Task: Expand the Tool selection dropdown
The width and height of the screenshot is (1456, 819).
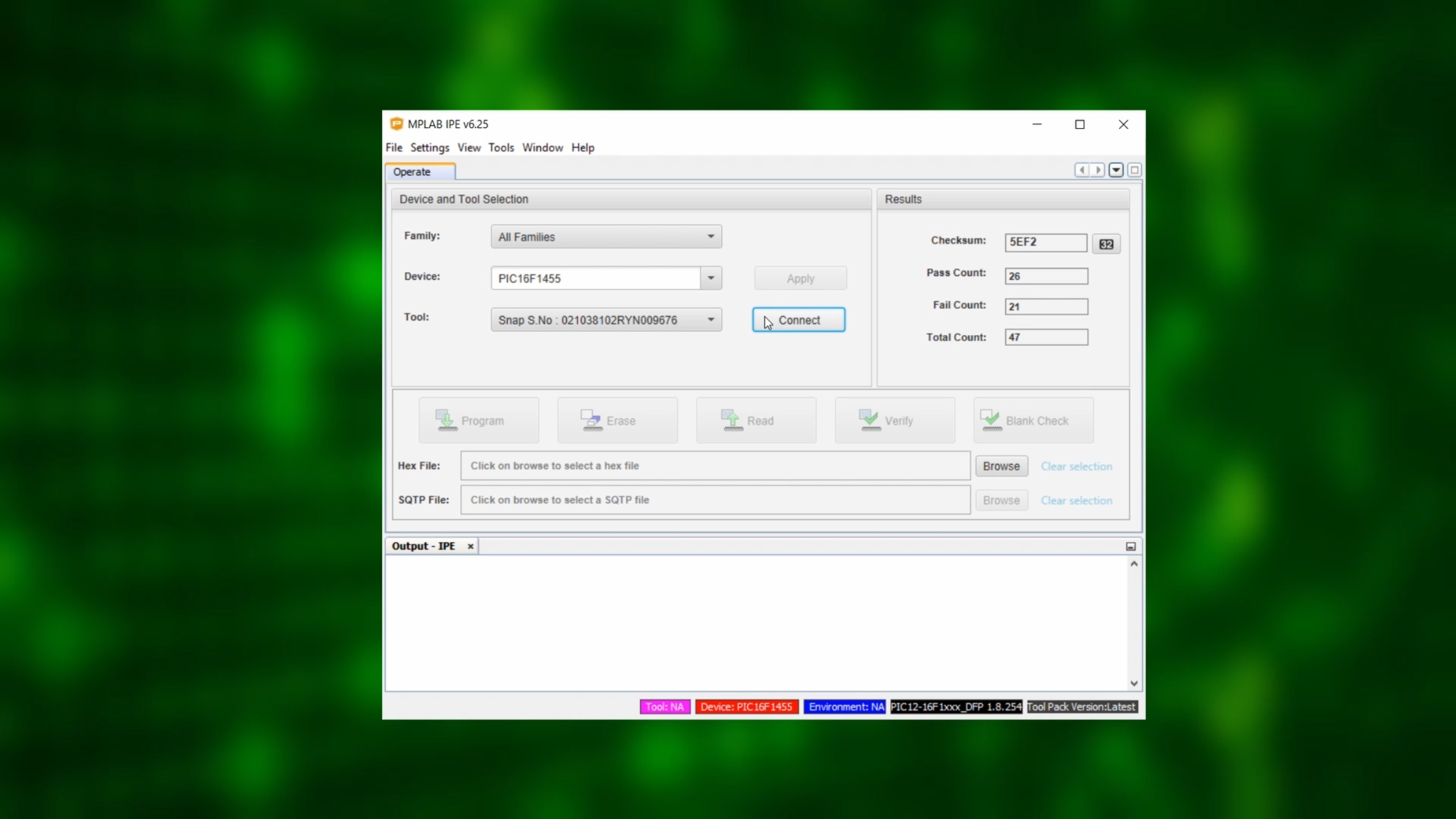Action: 710,320
